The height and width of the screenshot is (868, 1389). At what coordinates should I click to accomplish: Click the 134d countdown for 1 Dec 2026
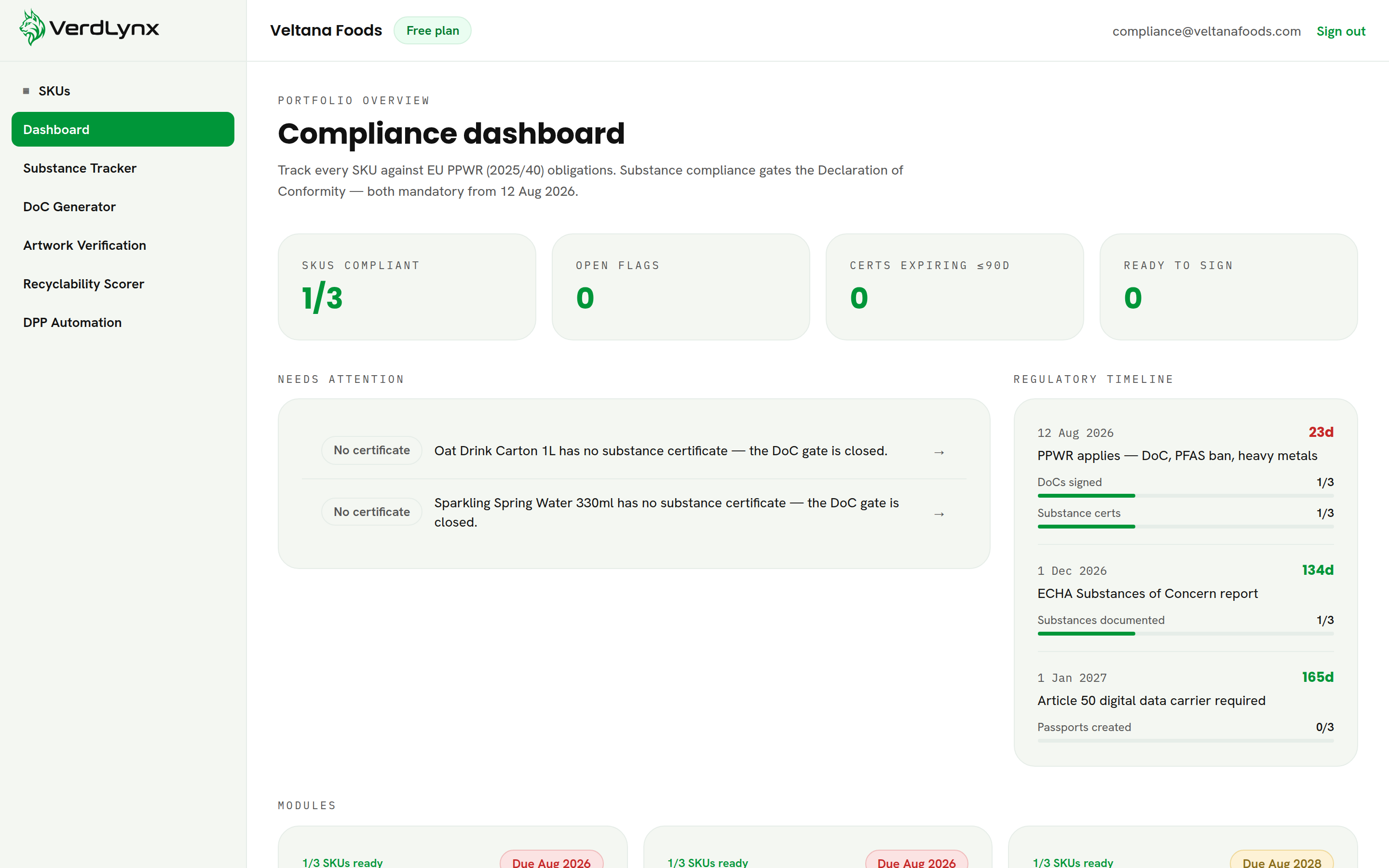(1317, 570)
